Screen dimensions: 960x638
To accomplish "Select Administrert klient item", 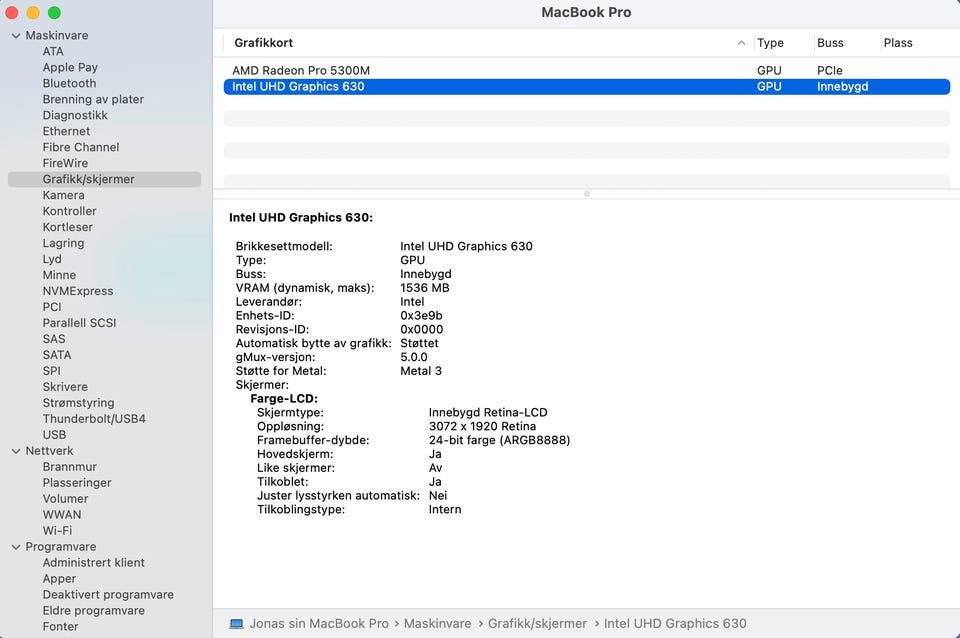I will pos(94,563).
